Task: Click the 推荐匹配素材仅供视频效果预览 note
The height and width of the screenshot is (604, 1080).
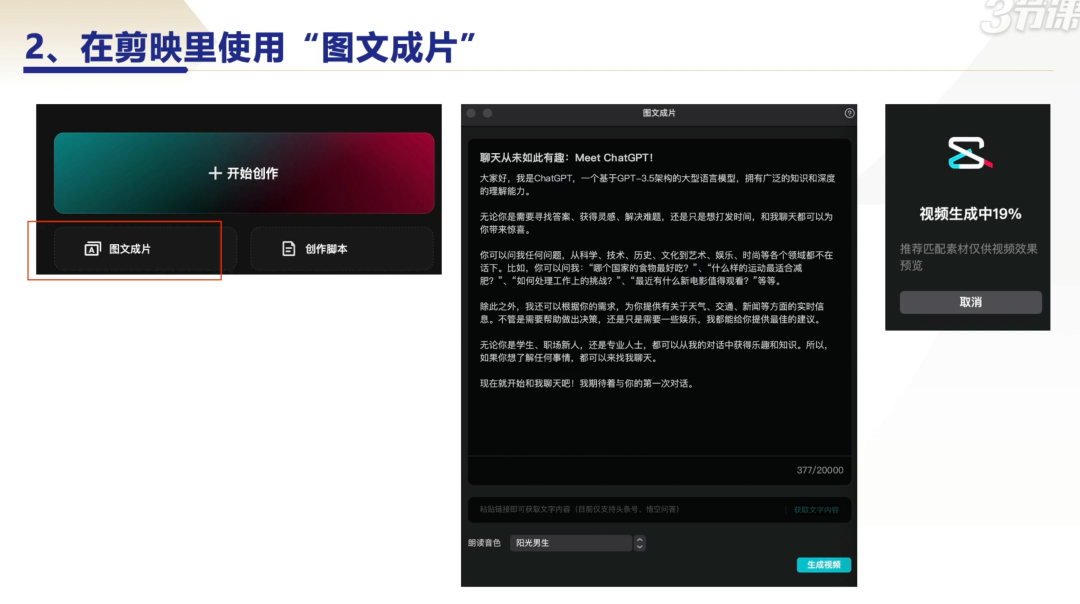Action: pyautogui.click(x=968, y=257)
